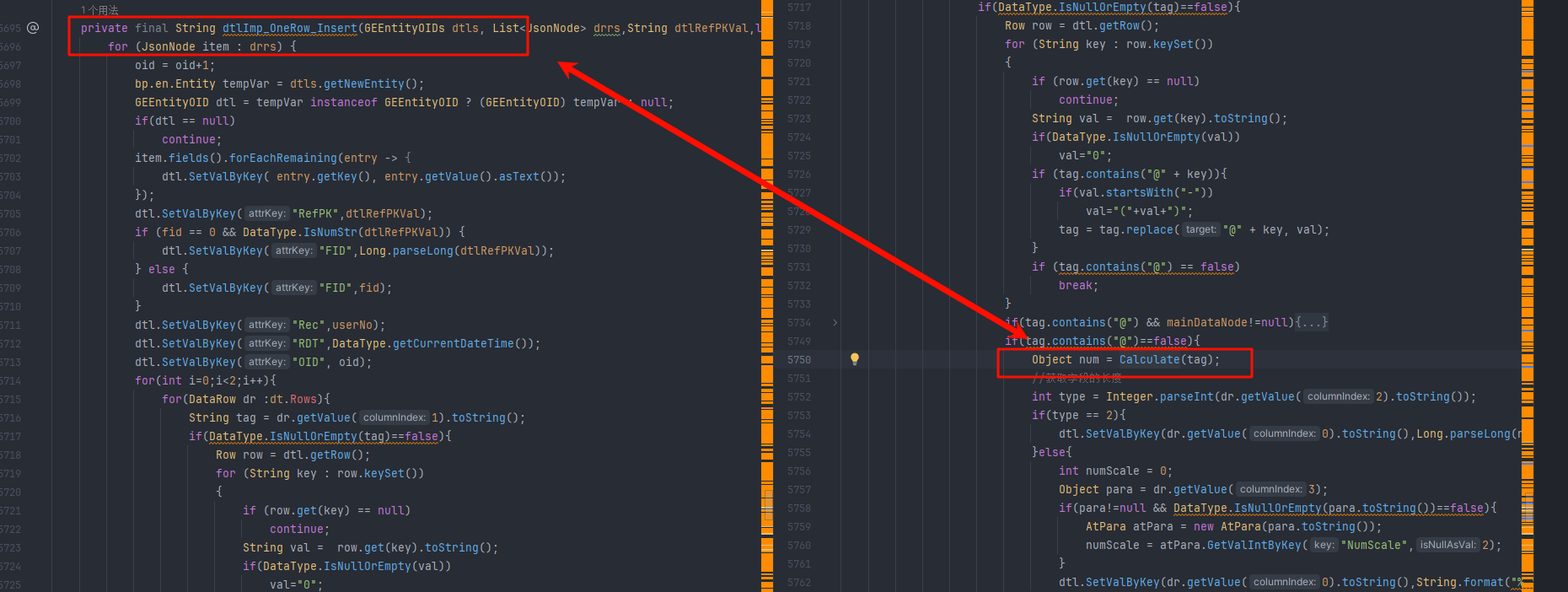Click mainDataNode in the right pane
The image size is (1568, 592).
(x=1207, y=322)
